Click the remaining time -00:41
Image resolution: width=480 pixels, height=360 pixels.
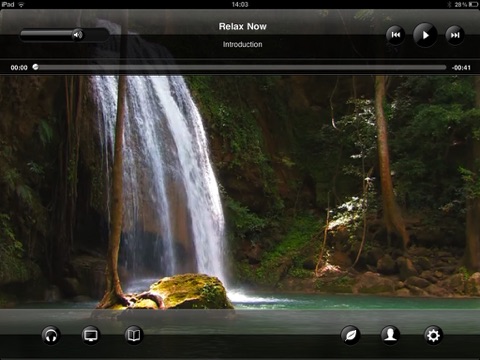pos(461,68)
